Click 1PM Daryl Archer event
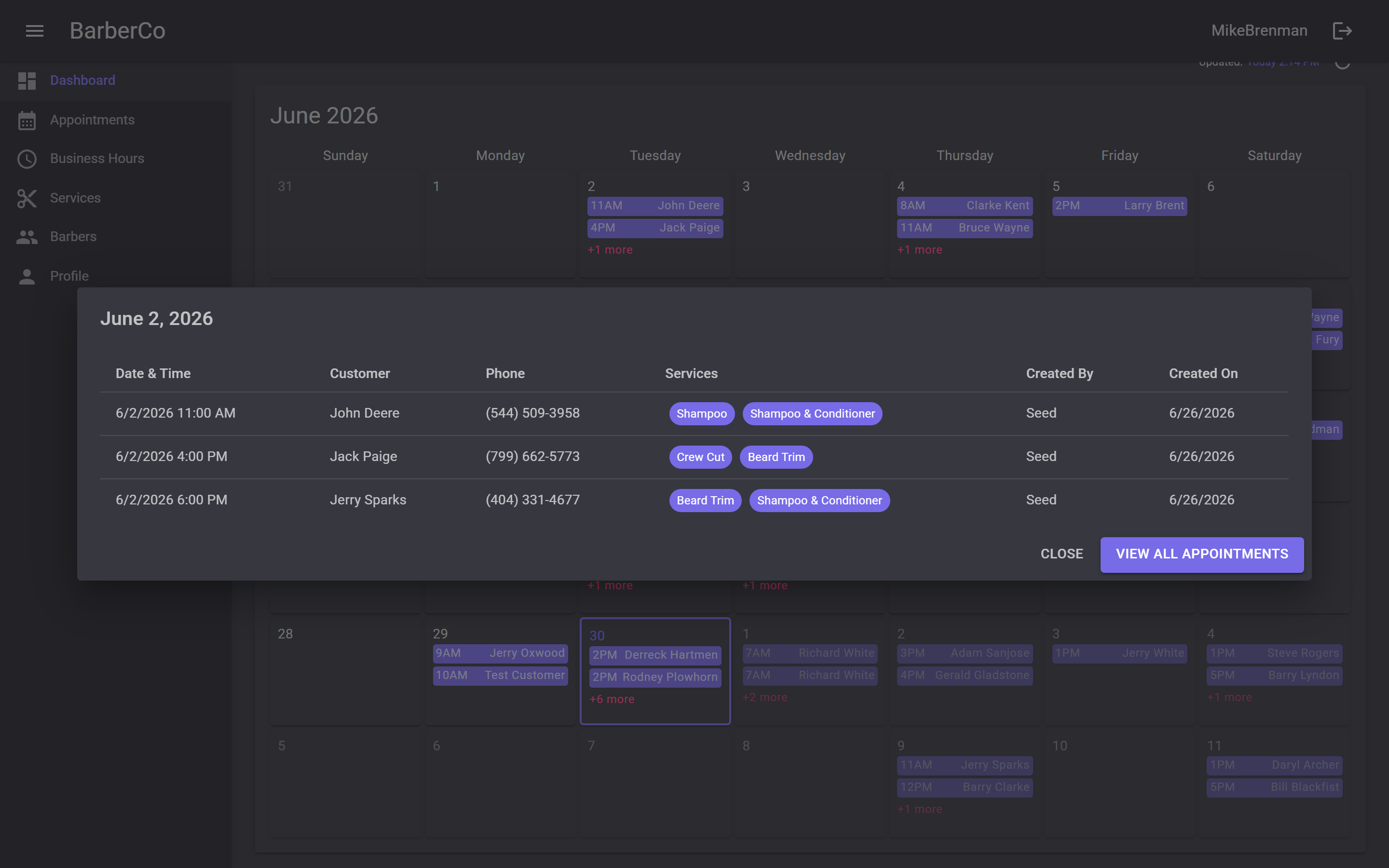The width and height of the screenshot is (1389, 868). (x=1275, y=765)
